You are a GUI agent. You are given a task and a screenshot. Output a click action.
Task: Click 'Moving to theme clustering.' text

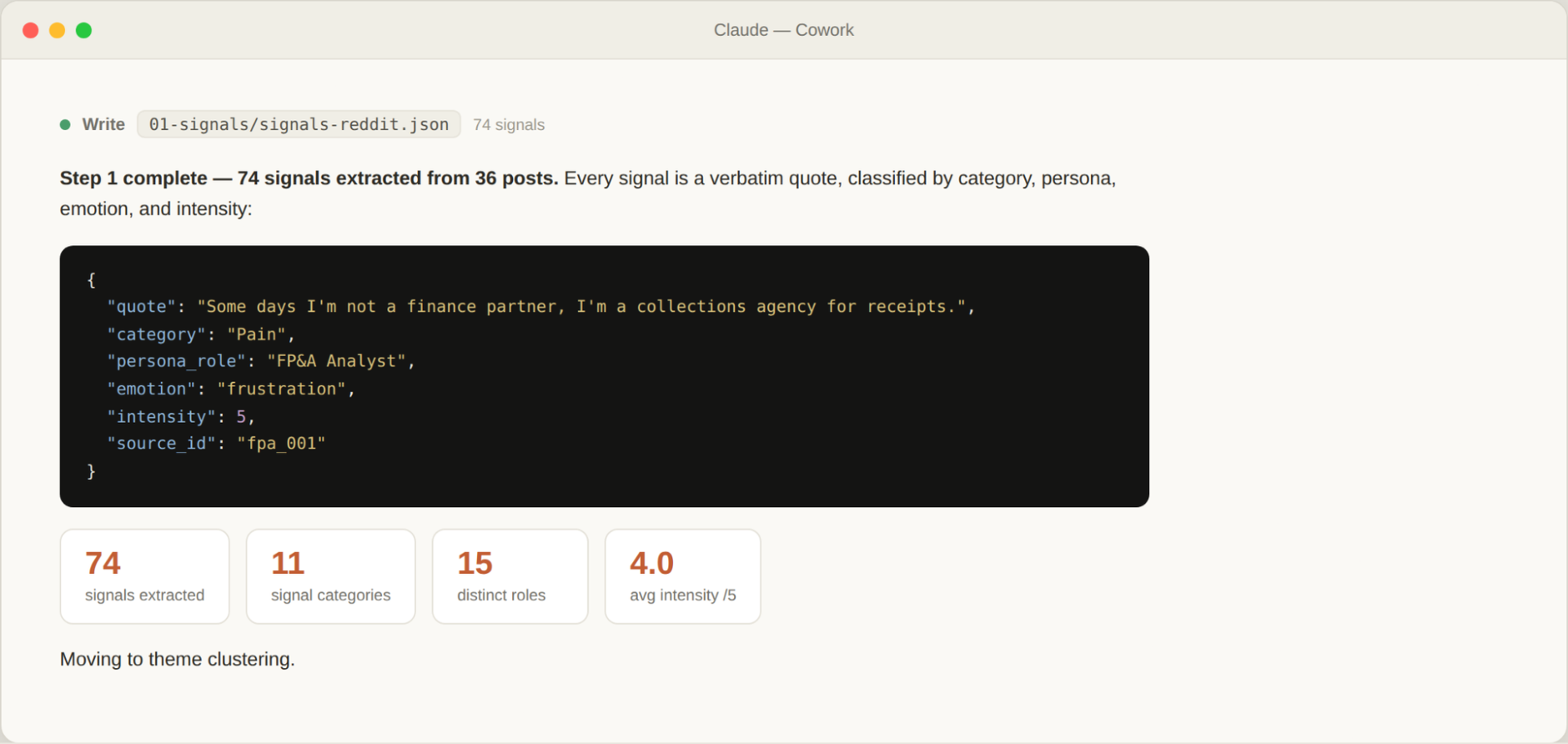point(177,659)
